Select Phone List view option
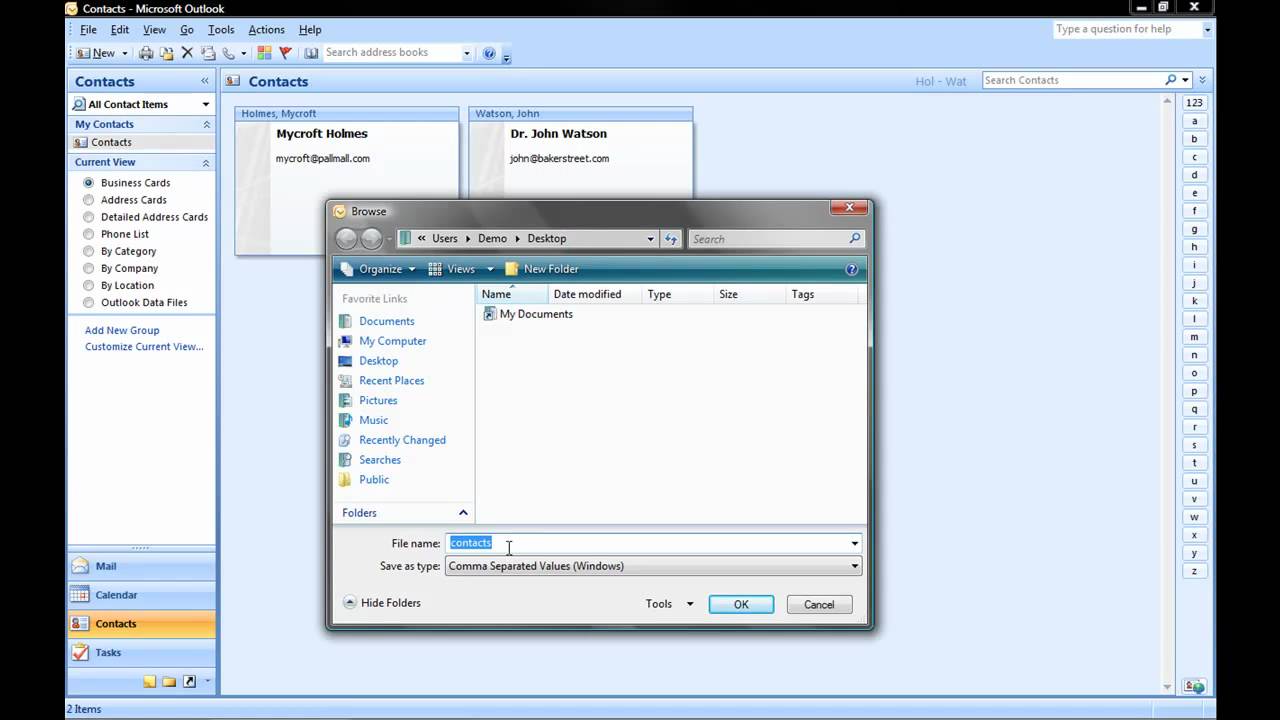The height and width of the screenshot is (720, 1280). 116,234
